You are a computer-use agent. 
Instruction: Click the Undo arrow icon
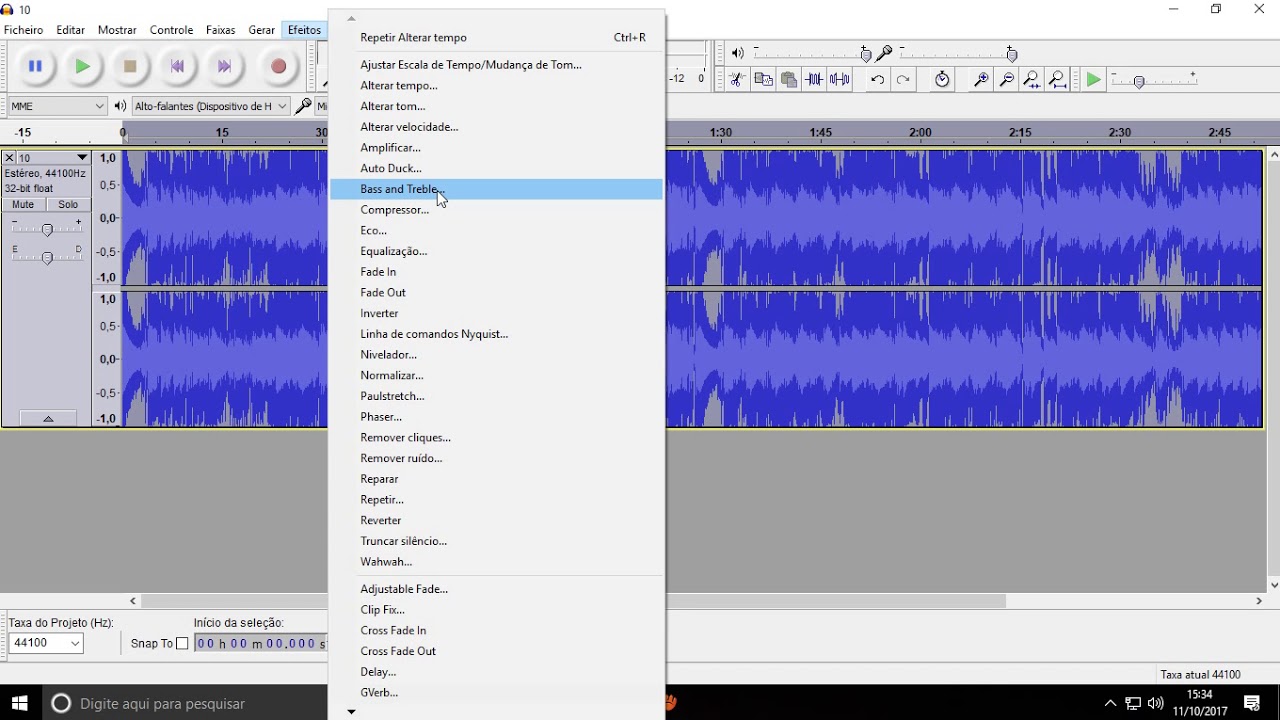(x=877, y=80)
